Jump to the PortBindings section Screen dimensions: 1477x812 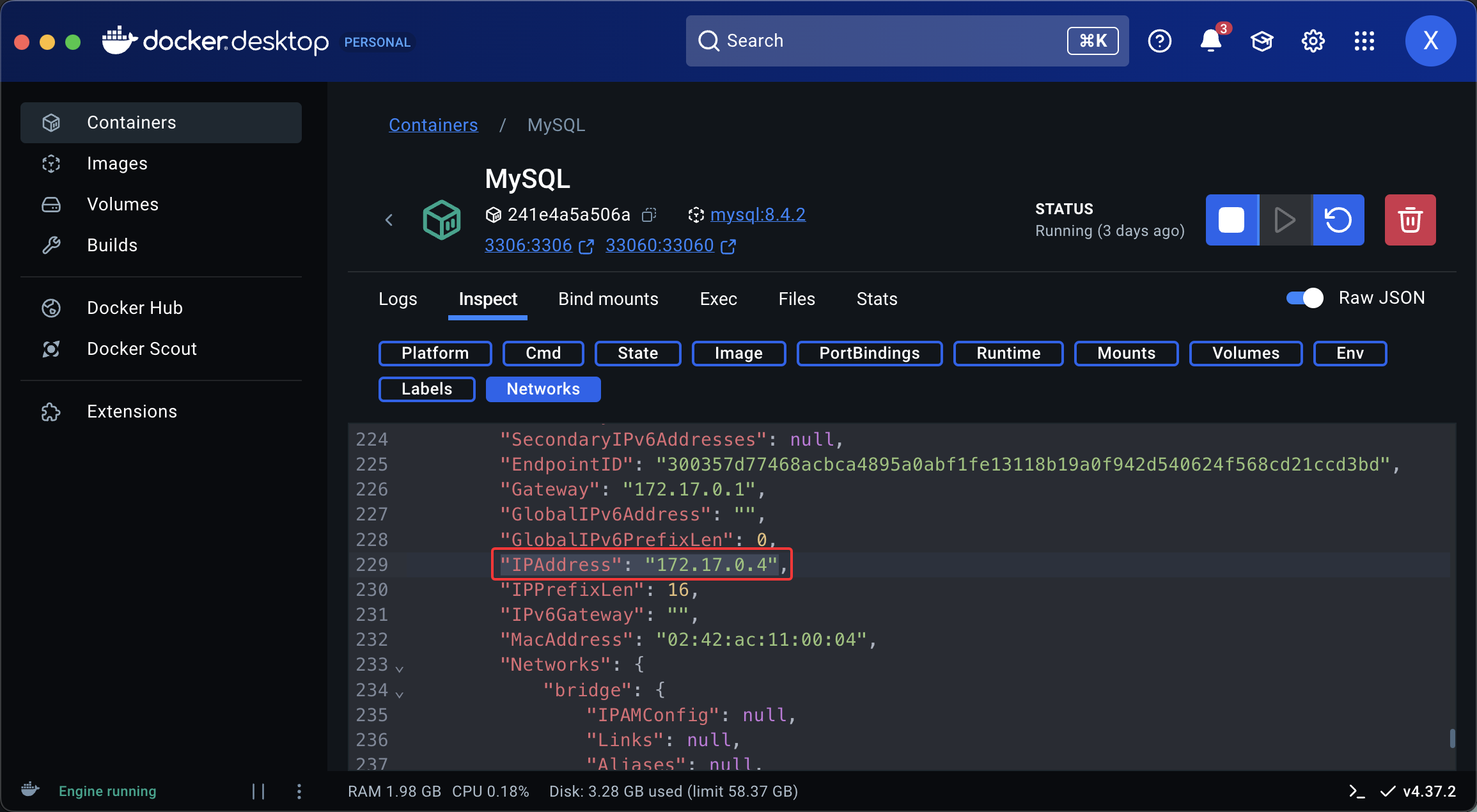tap(869, 353)
